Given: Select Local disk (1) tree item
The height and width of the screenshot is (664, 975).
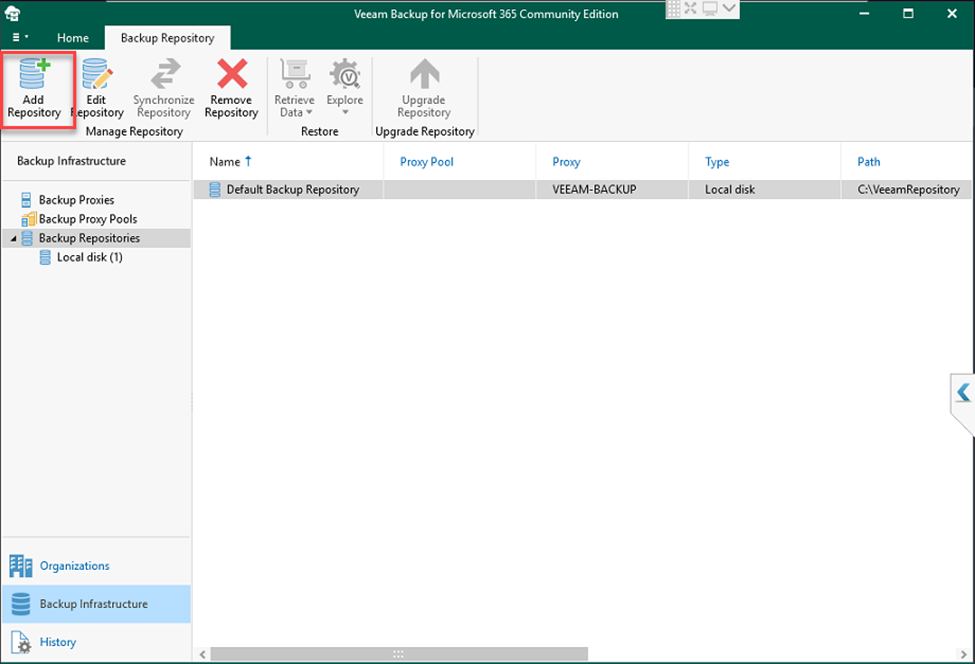Looking at the screenshot, I should [x=89, y=257].
